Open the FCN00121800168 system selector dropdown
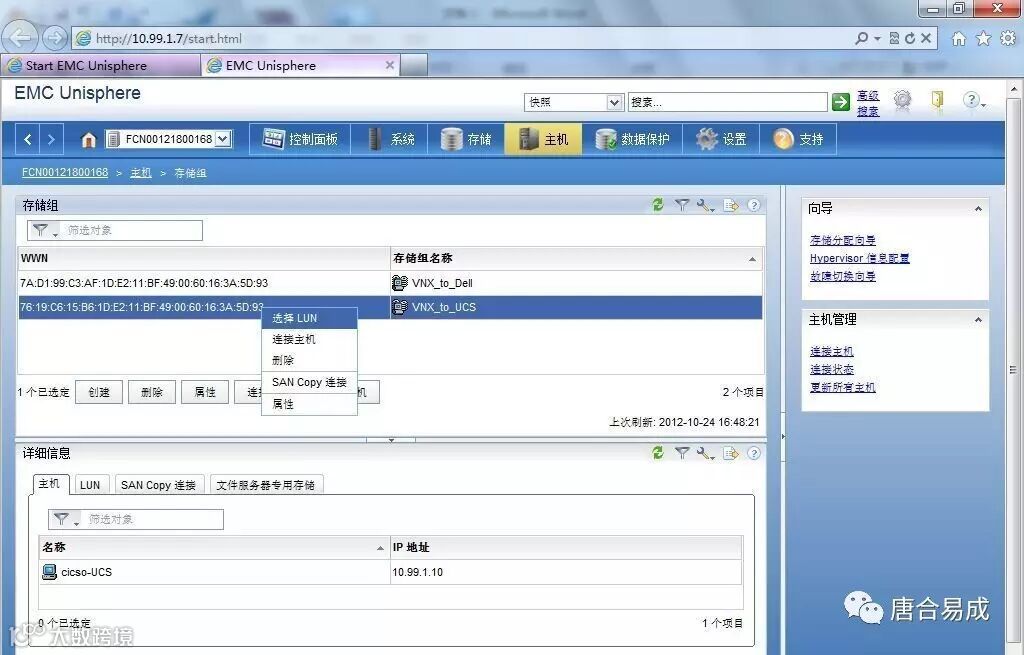Screen dimensions: 1024x655 point(223,139)
